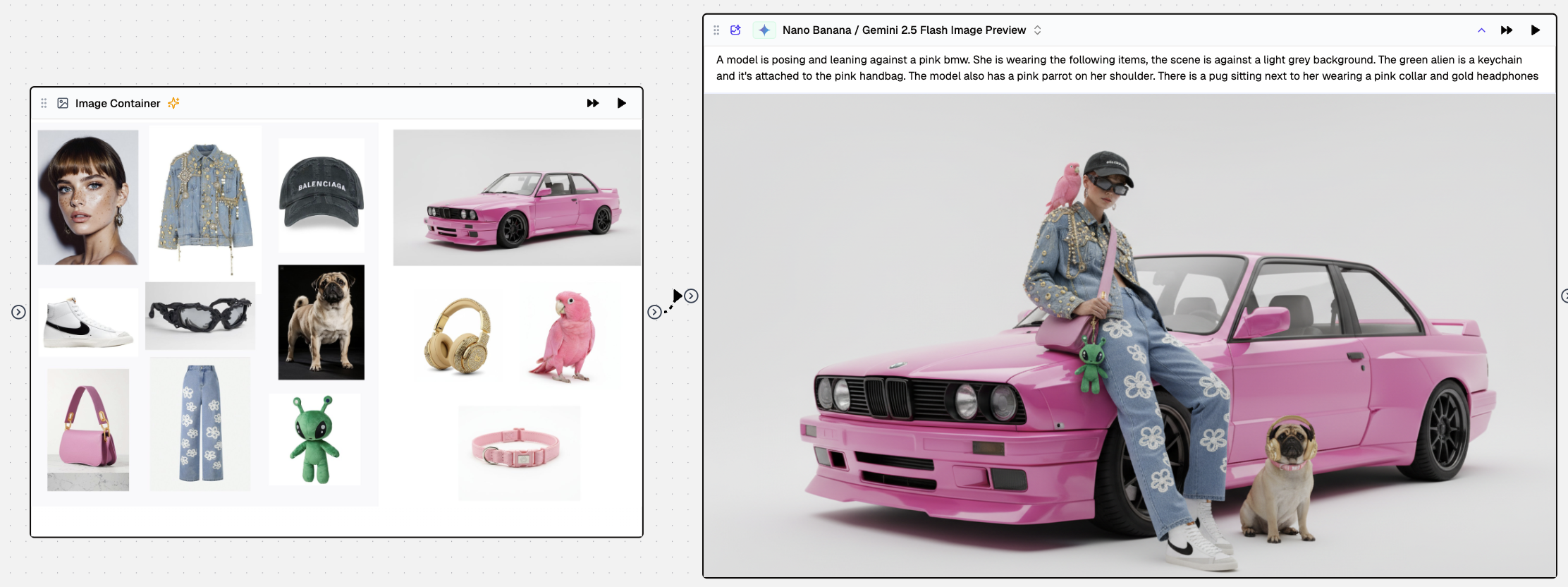Select the black sunglasses thumbnail
The image size is (1568, 587).
(x=200, y=316)
